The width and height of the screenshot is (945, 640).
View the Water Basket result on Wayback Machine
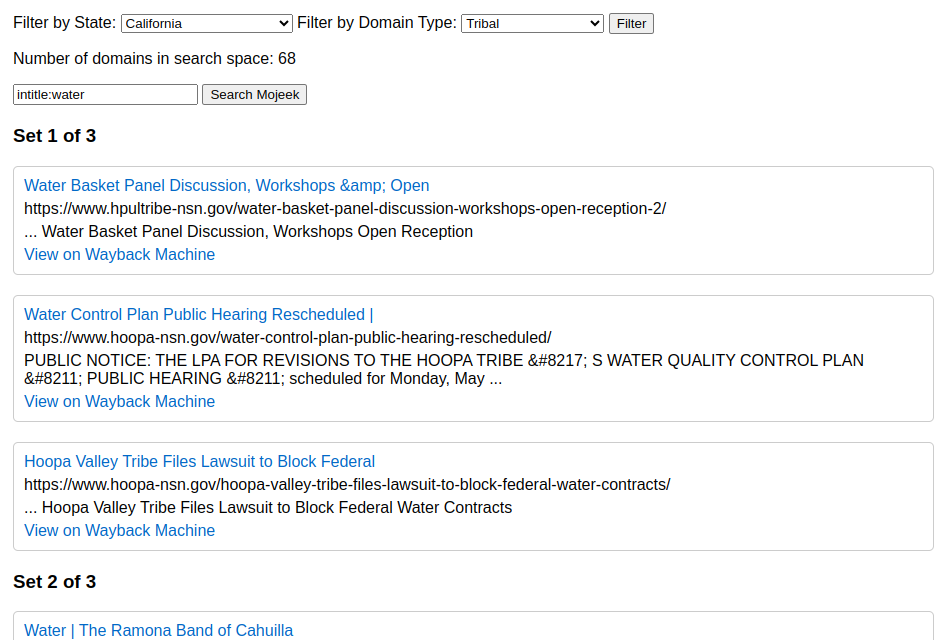[119, 254]
